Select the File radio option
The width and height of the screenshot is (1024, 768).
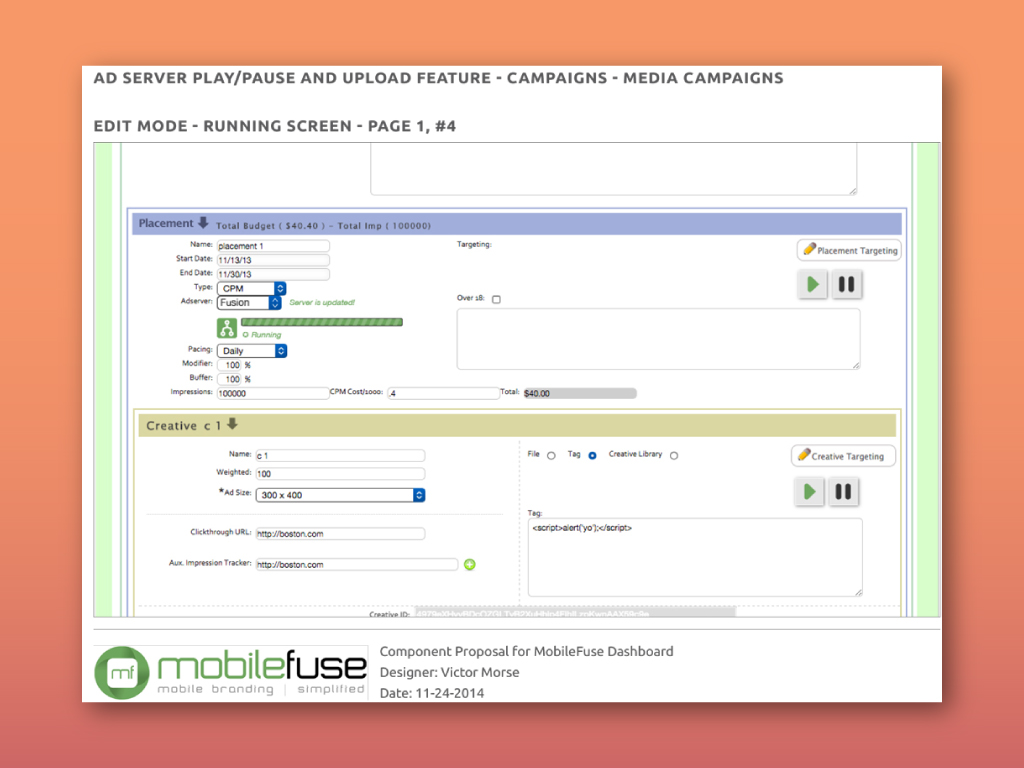[551, 456]
